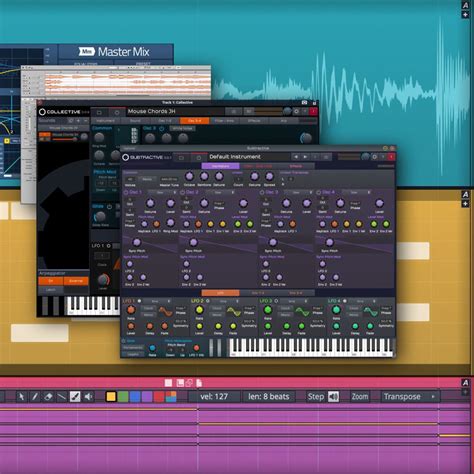The image size is (474, 474).
Task: Open the LFO 3 shape dropdown
Action: [x=294, y=301]
